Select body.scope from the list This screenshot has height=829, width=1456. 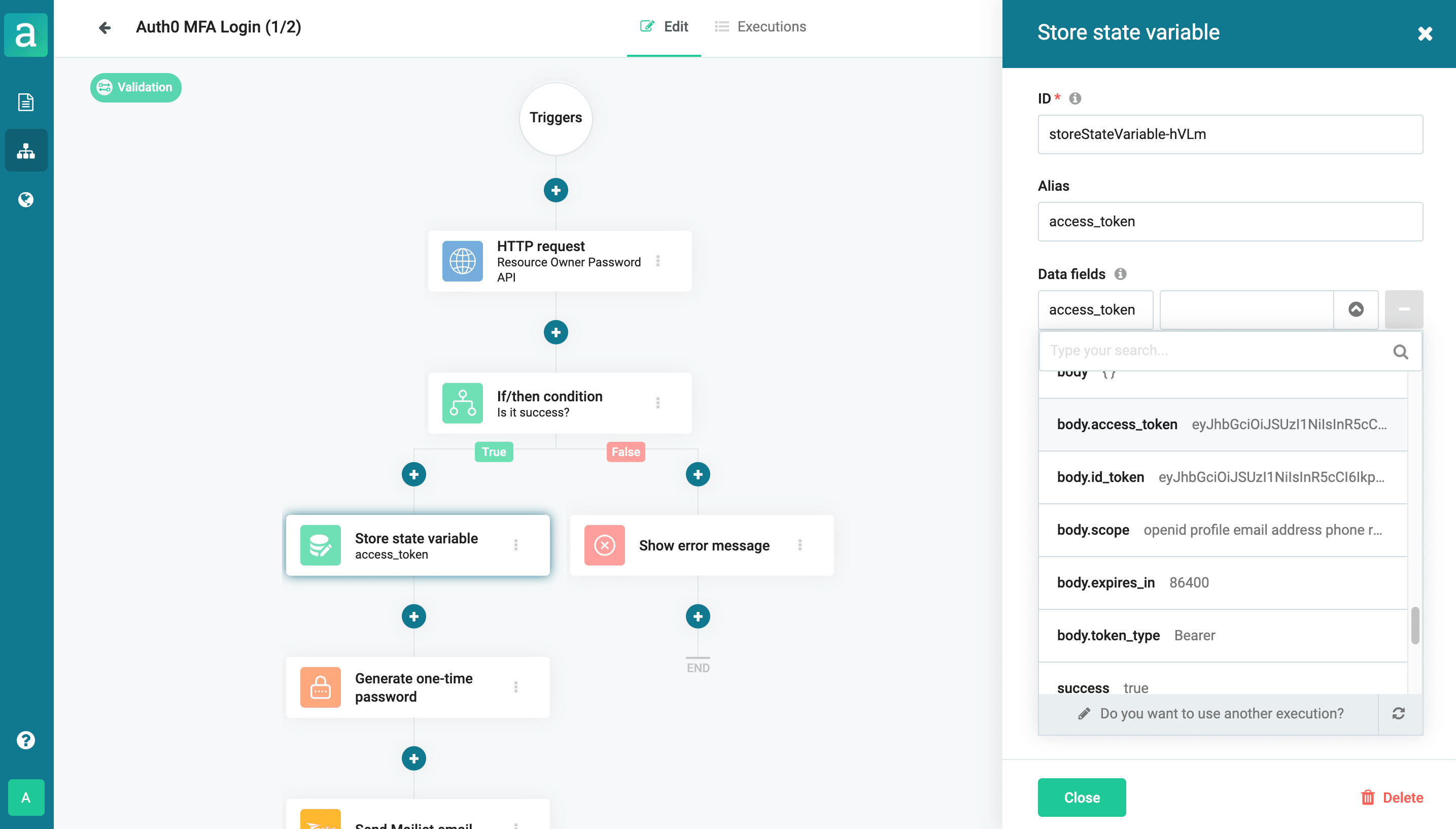click(1223, 530)
